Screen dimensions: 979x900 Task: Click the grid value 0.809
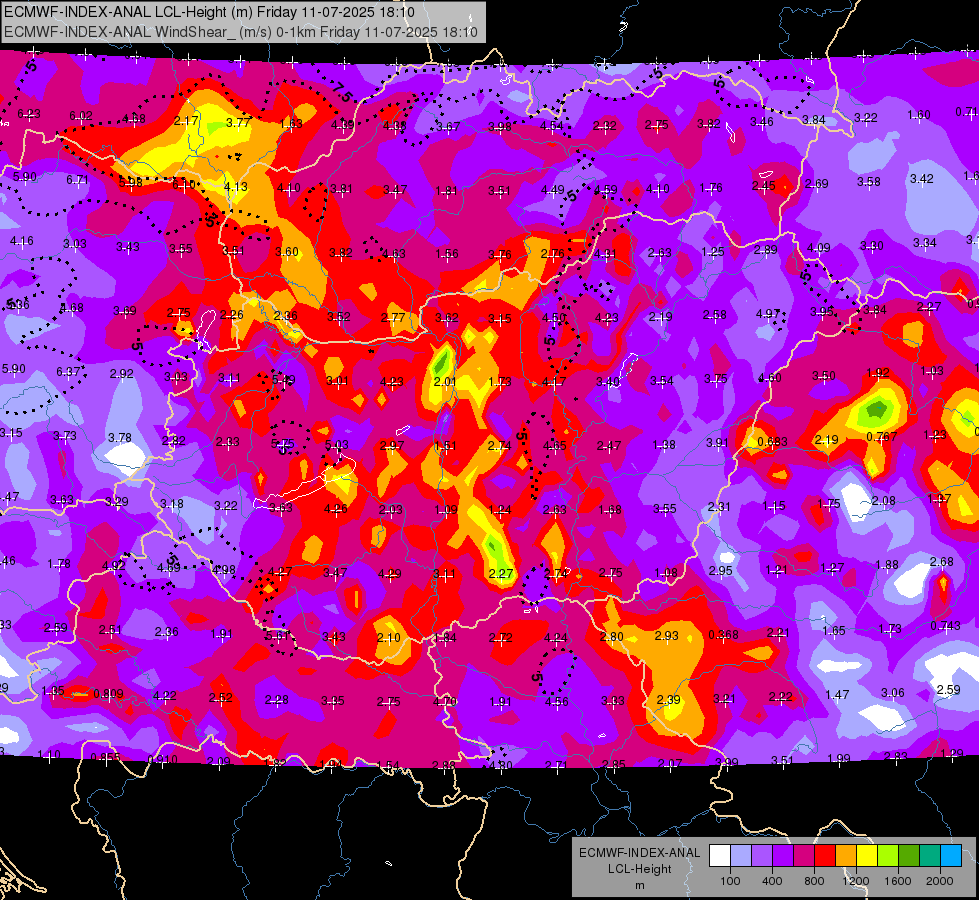(x=108, y=693)
